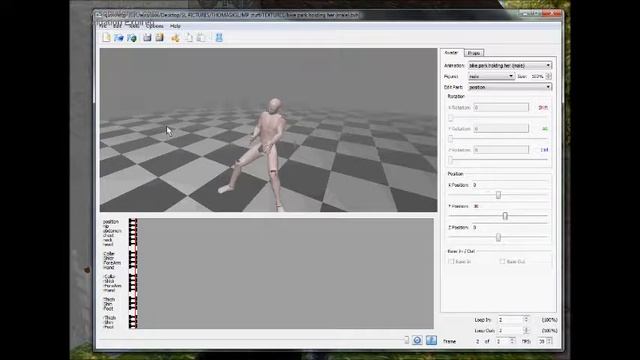This screenshot has height=360, width=640.
Task: Click the Y Rotation slider handle
Action: pyautogui.click(x=451, y=139)
